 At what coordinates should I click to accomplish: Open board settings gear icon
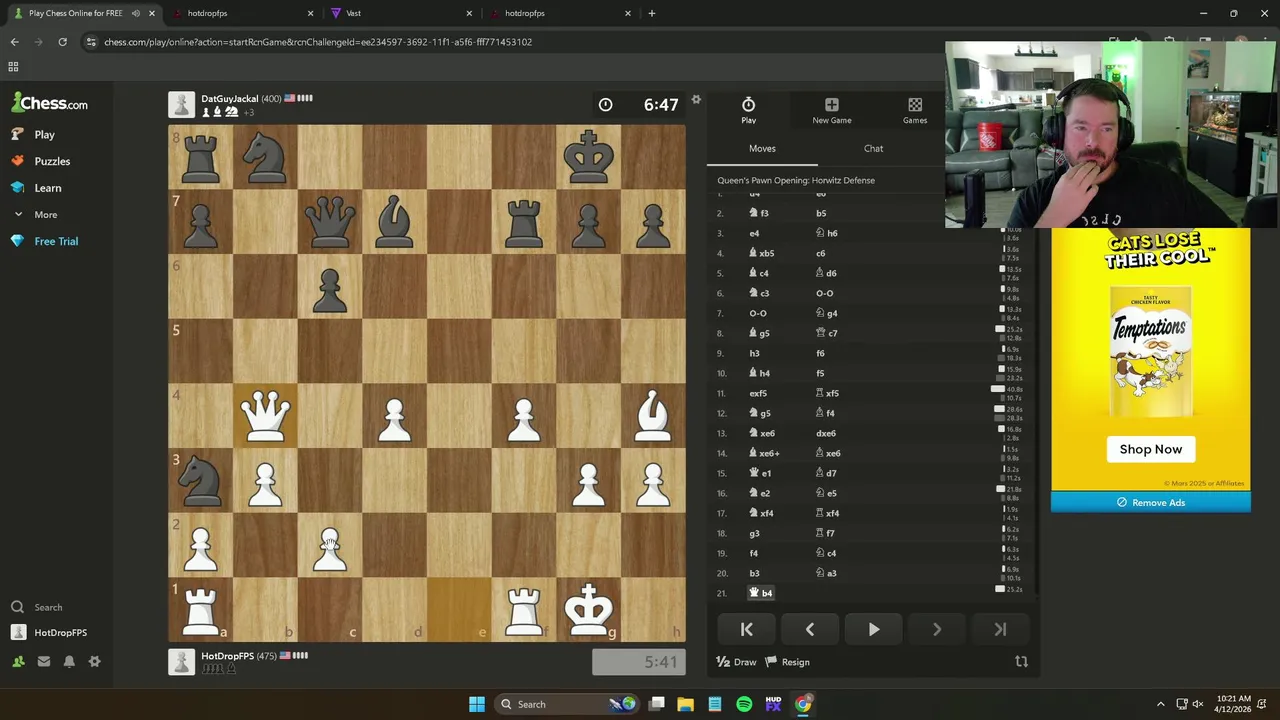tap(696, 99)
